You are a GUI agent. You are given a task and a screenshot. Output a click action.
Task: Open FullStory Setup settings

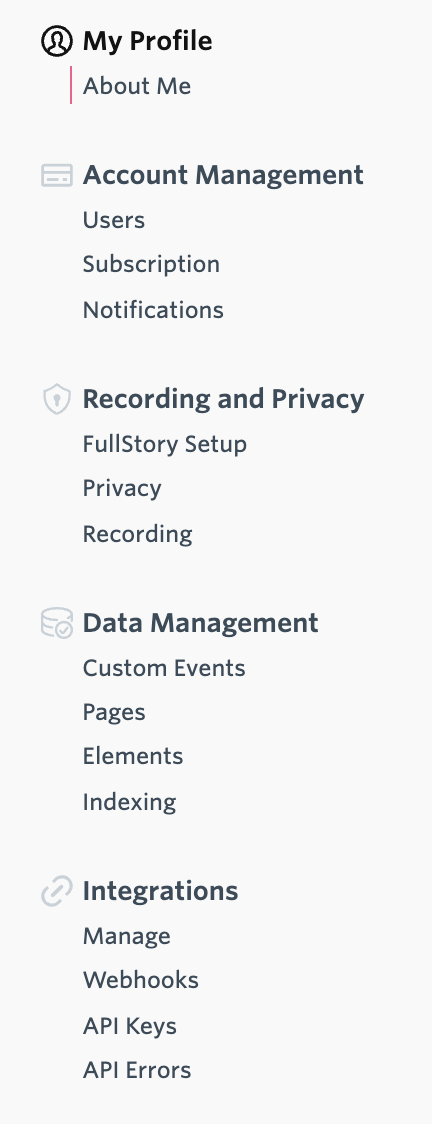(165, 444)
